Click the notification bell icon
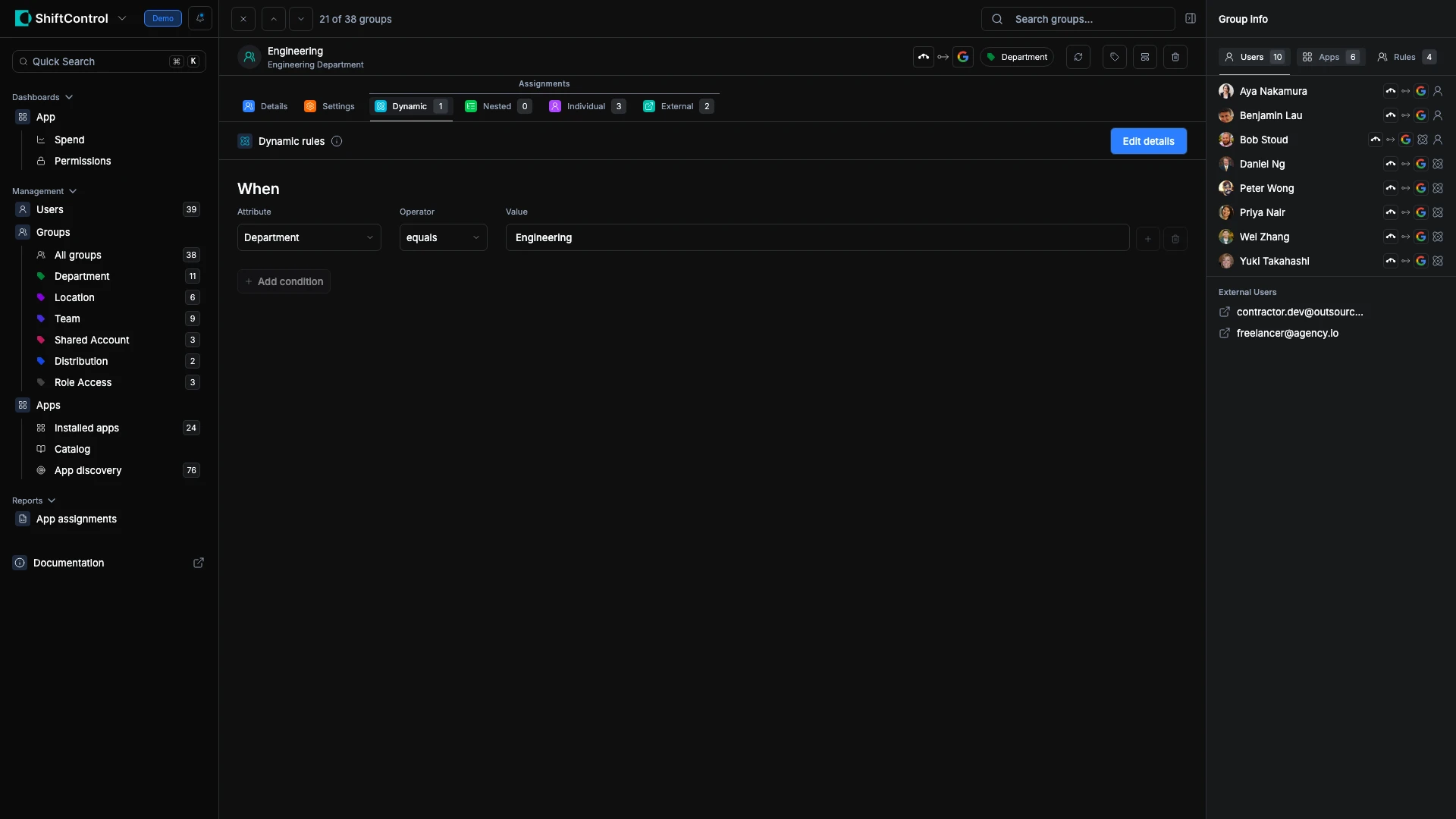 (200, 18)
